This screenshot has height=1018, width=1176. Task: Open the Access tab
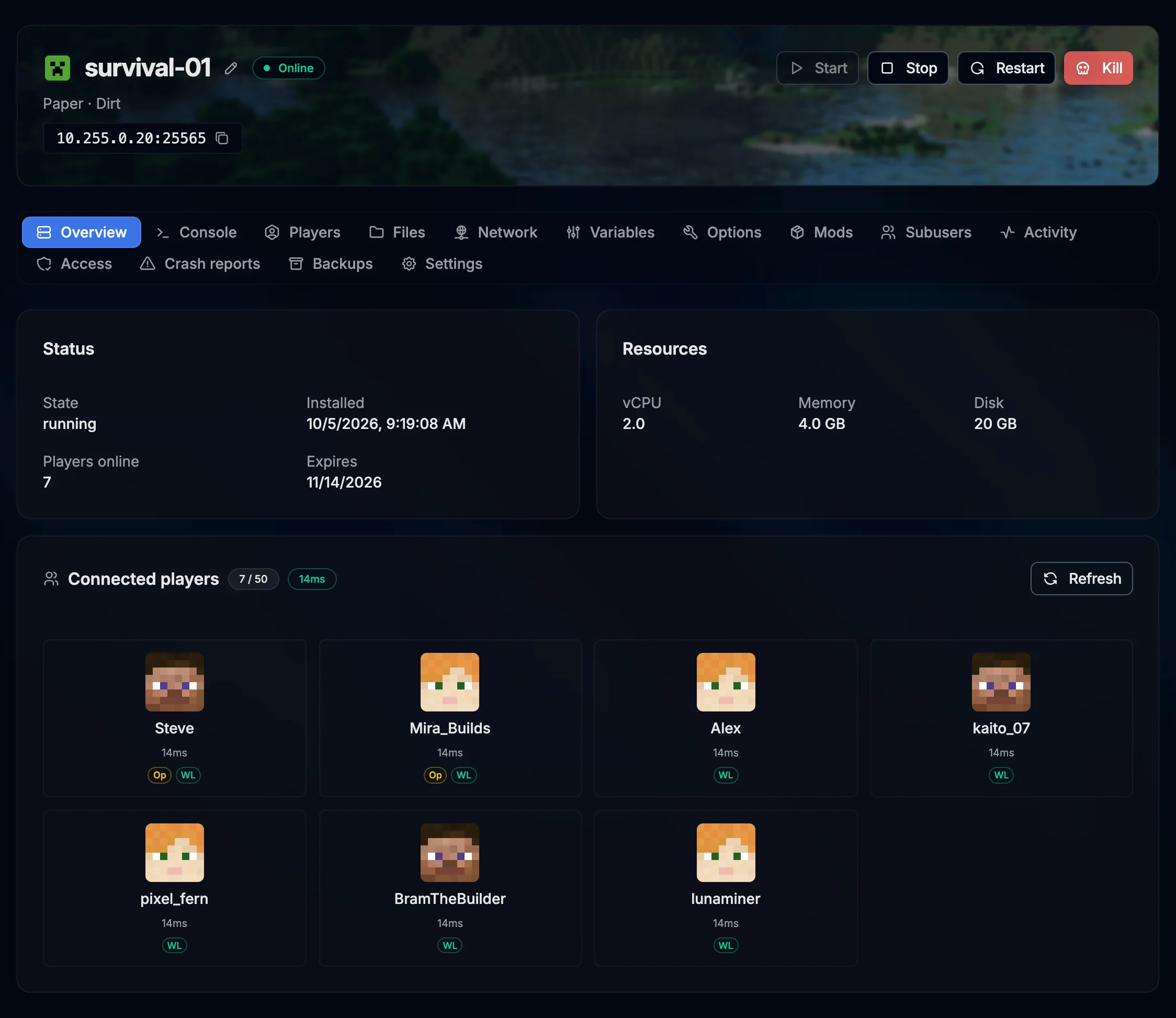74,264
